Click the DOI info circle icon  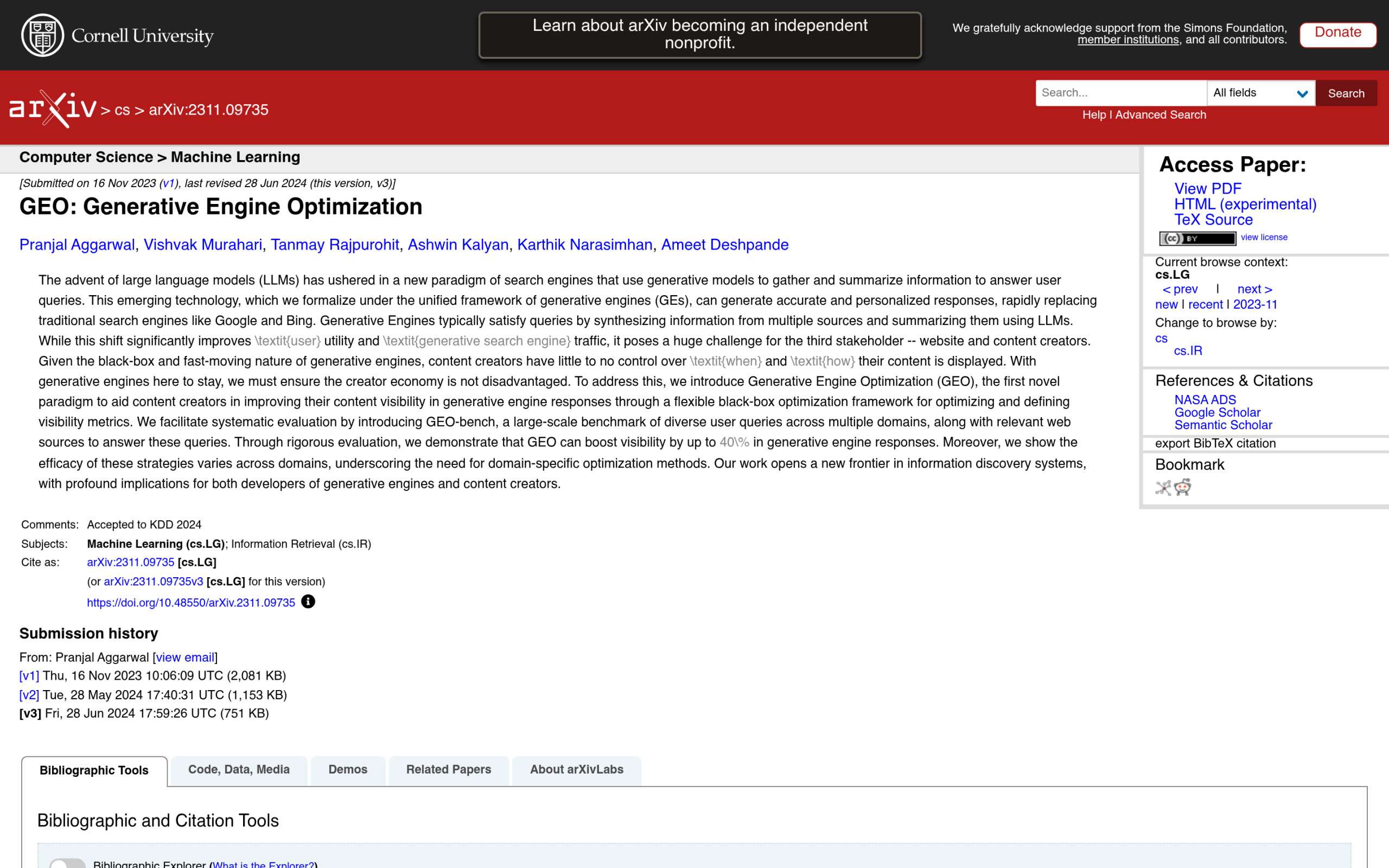[x=308, y=601]
